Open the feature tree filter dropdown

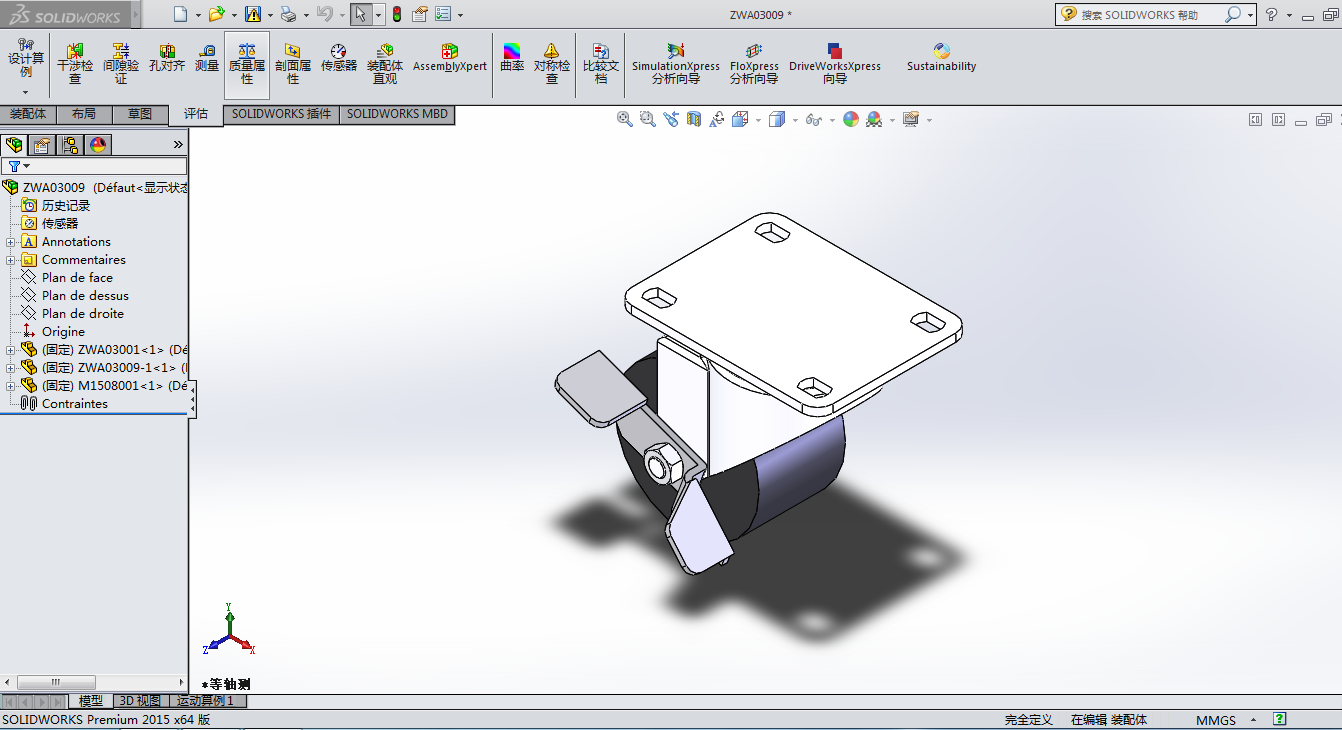[18, 166]
